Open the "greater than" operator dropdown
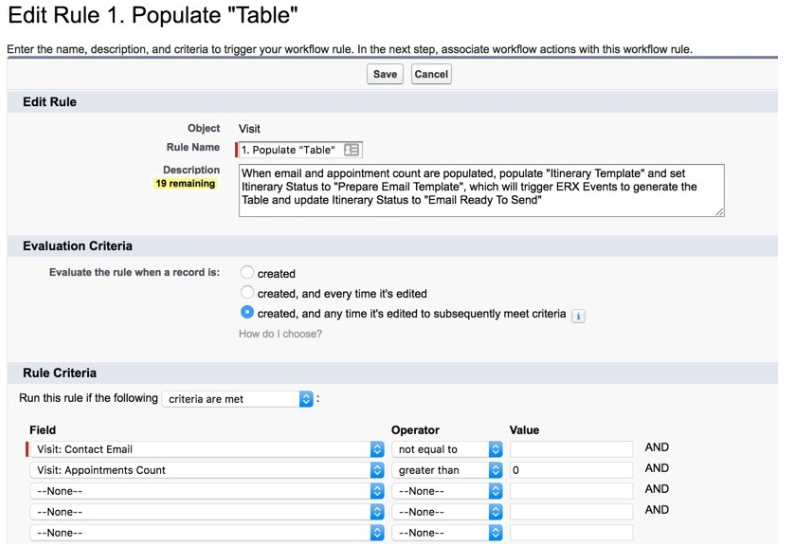The image size is (790, 548). coord(447,470)
